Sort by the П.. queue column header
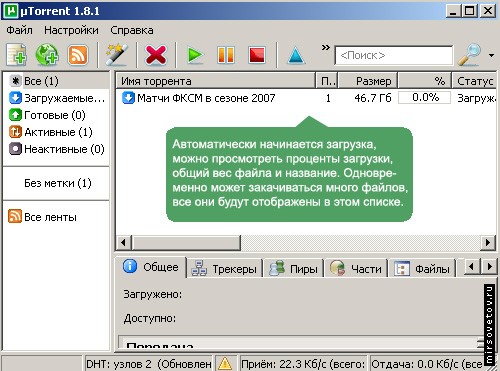The width and height of the screenshot is (500, 371). click(x=327, y=81)
